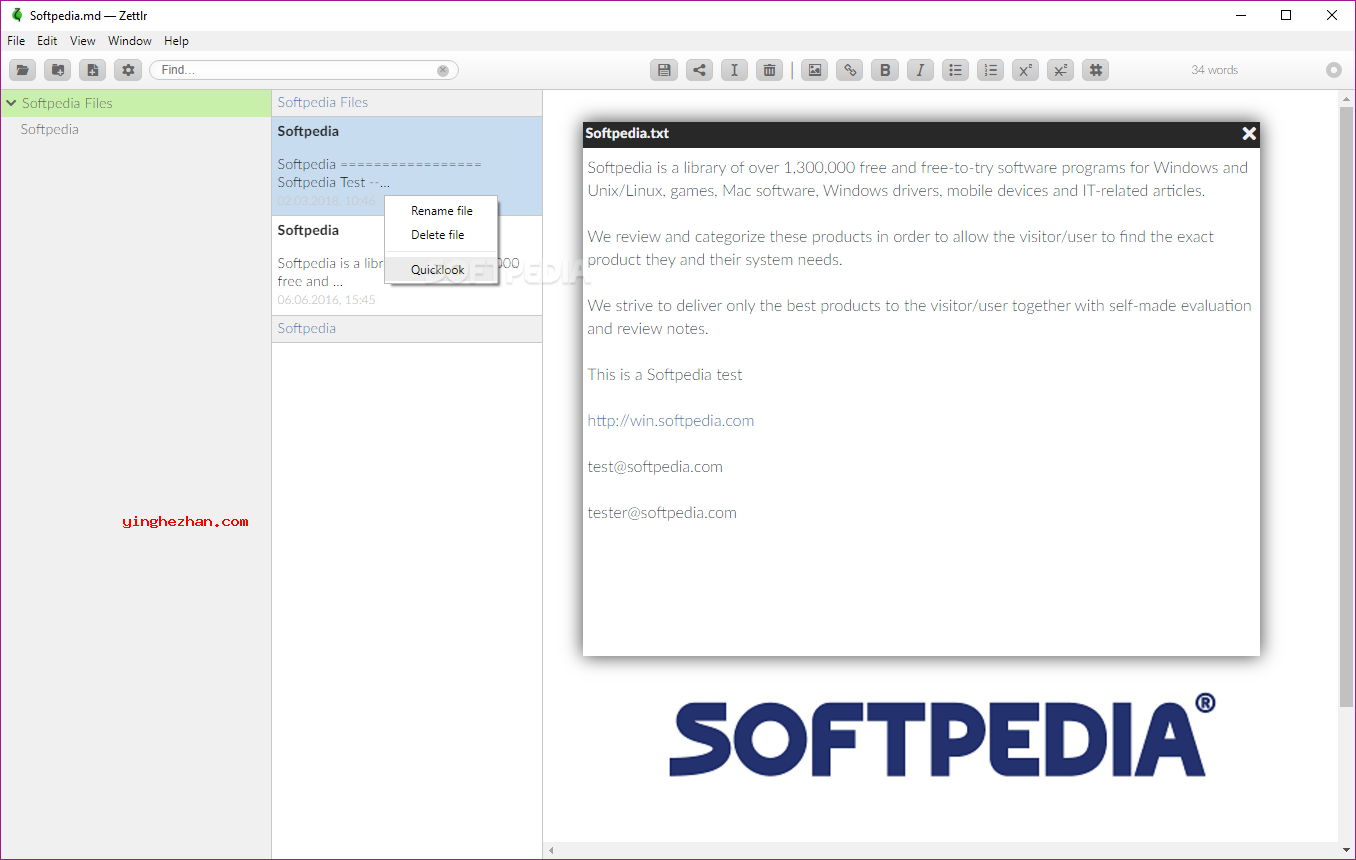Click the 34 words counter
Screen dimensions: 1356x860
[1214, 70]
